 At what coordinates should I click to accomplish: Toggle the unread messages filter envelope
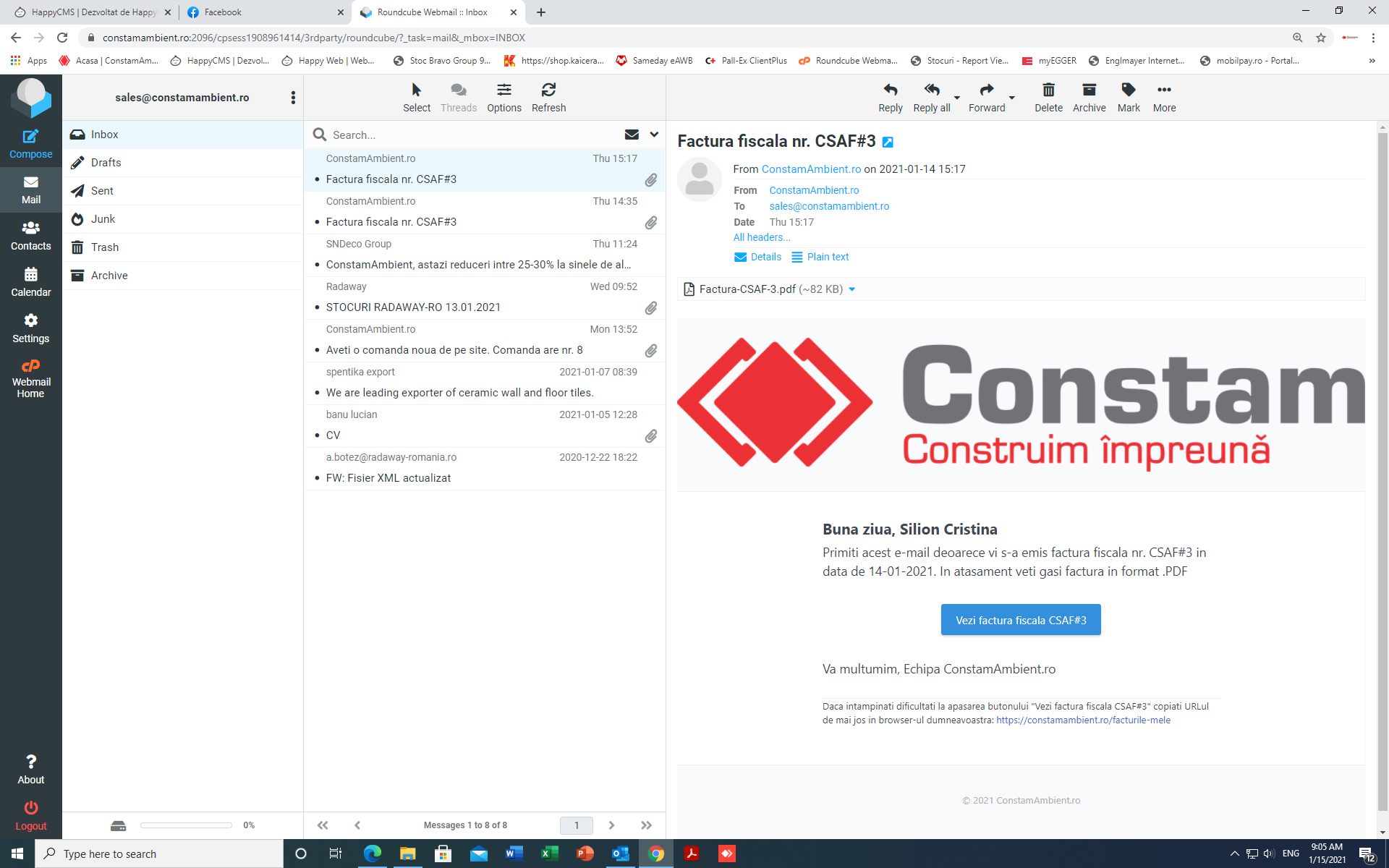click(632, 135)
